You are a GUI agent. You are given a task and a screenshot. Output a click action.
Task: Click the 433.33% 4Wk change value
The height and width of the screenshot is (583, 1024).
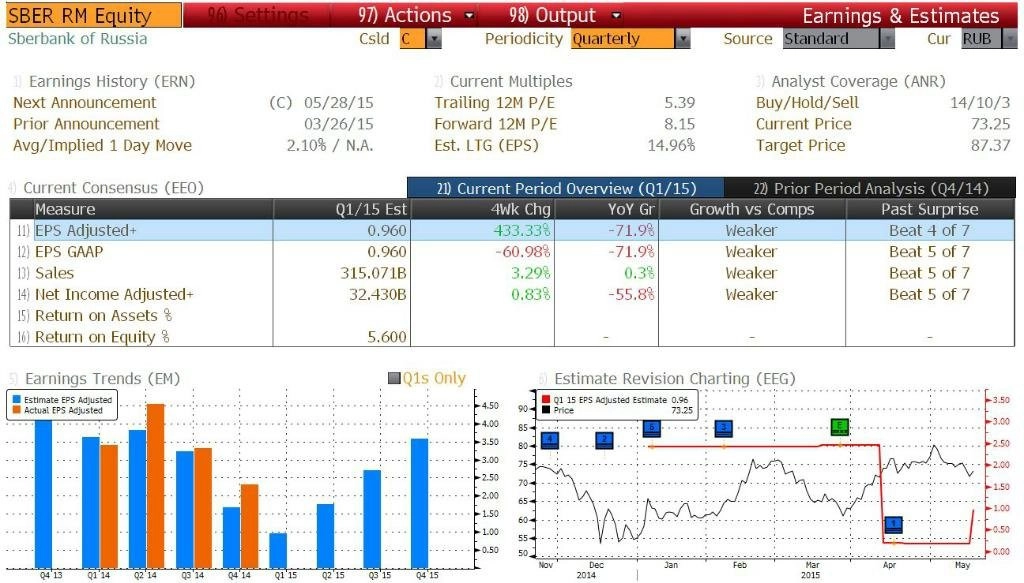click(522, 230)
